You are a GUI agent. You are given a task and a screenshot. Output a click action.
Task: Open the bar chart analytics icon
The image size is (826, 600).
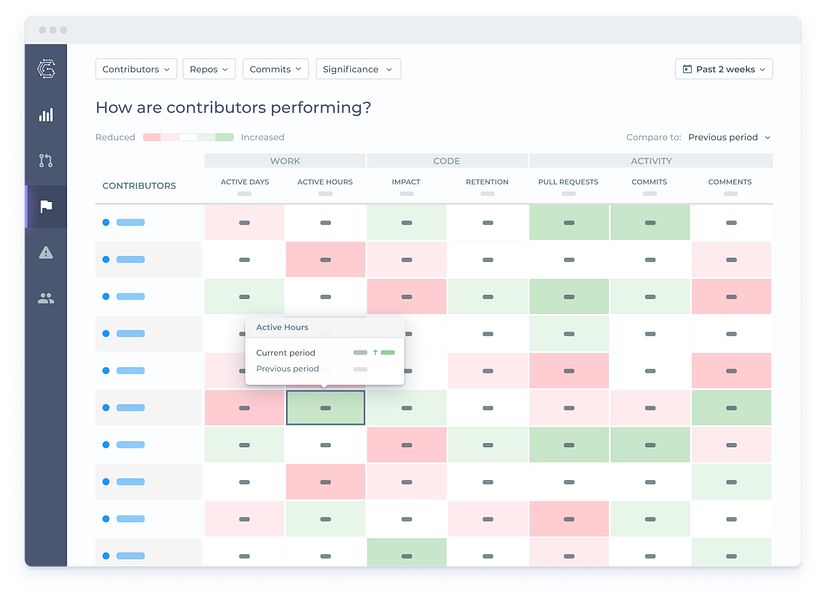pyautogui.click(x=46, y=115)
